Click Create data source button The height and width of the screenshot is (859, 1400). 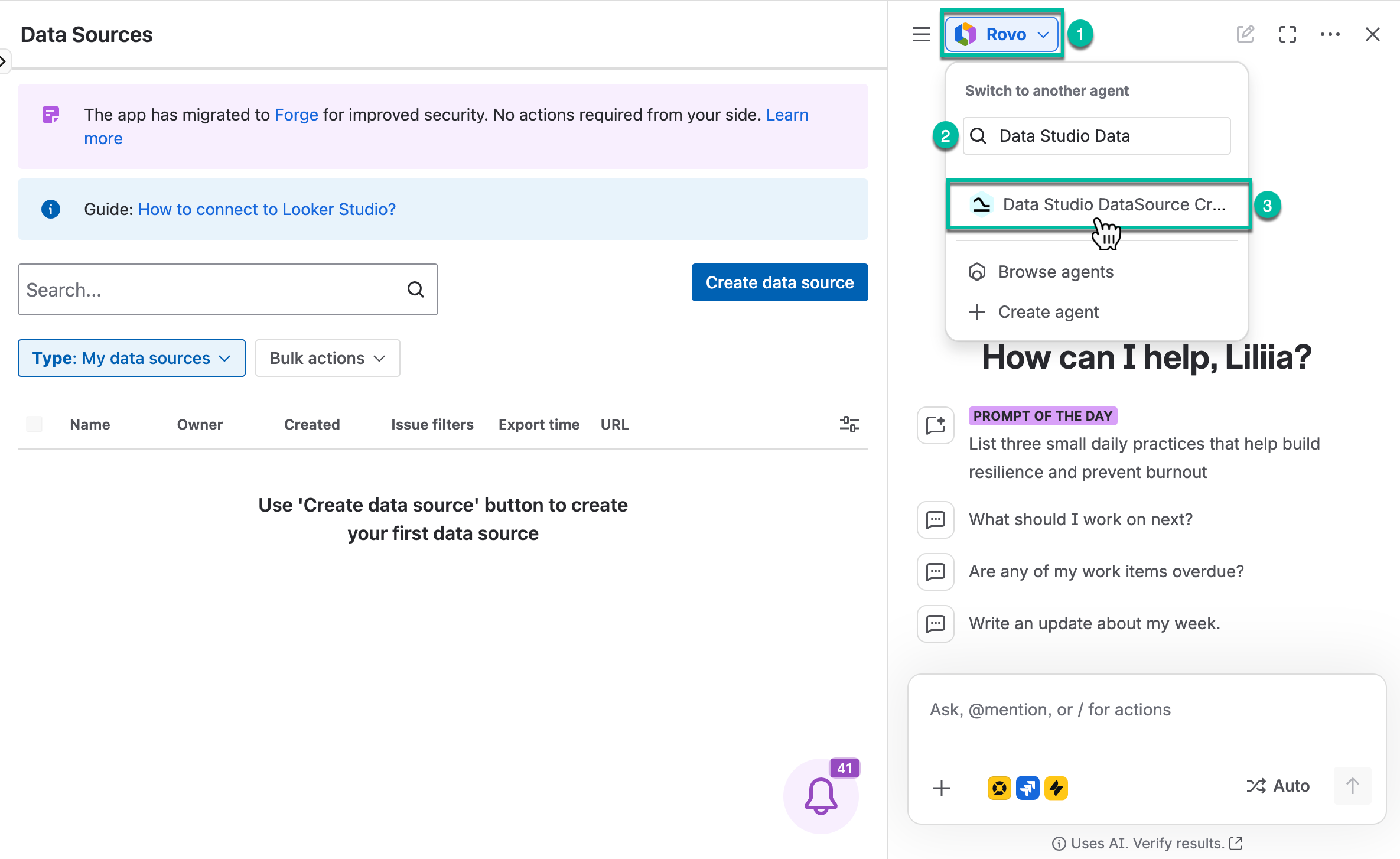coord(780,282)
